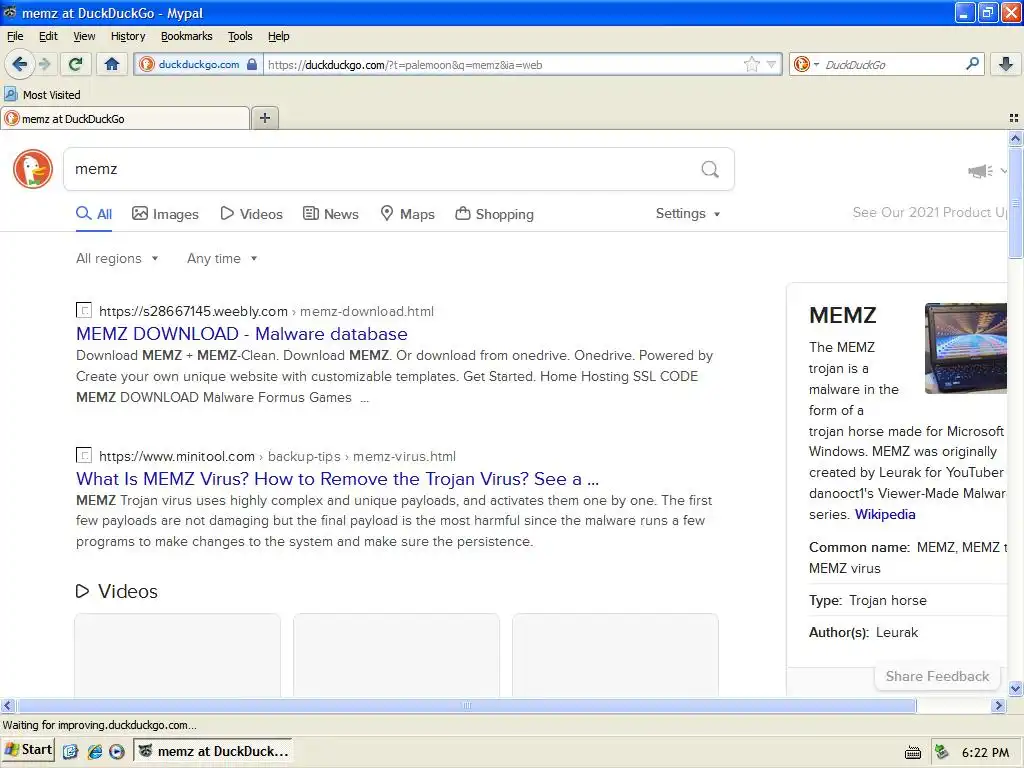Click the Show Desktop quick launch icon
The width and height of the screenshot is (1024, 768).
[71, 752]
